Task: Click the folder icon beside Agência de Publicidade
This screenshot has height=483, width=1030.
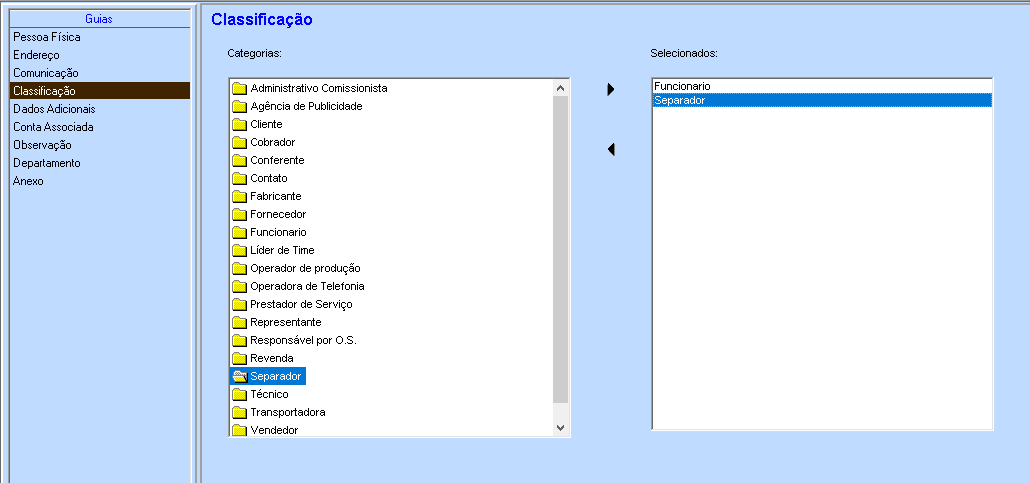Action: click(239, 106)
